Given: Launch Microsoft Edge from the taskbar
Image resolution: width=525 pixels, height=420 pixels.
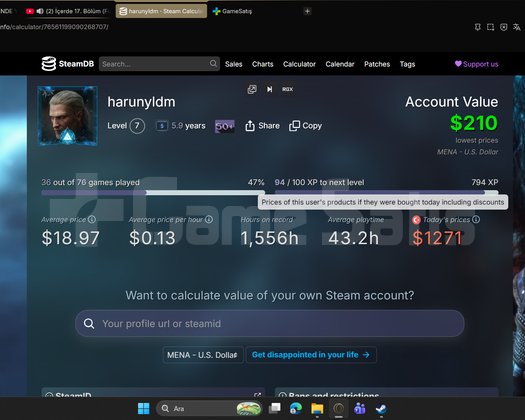Looking at the screenshot, I should tap(296, 408).
